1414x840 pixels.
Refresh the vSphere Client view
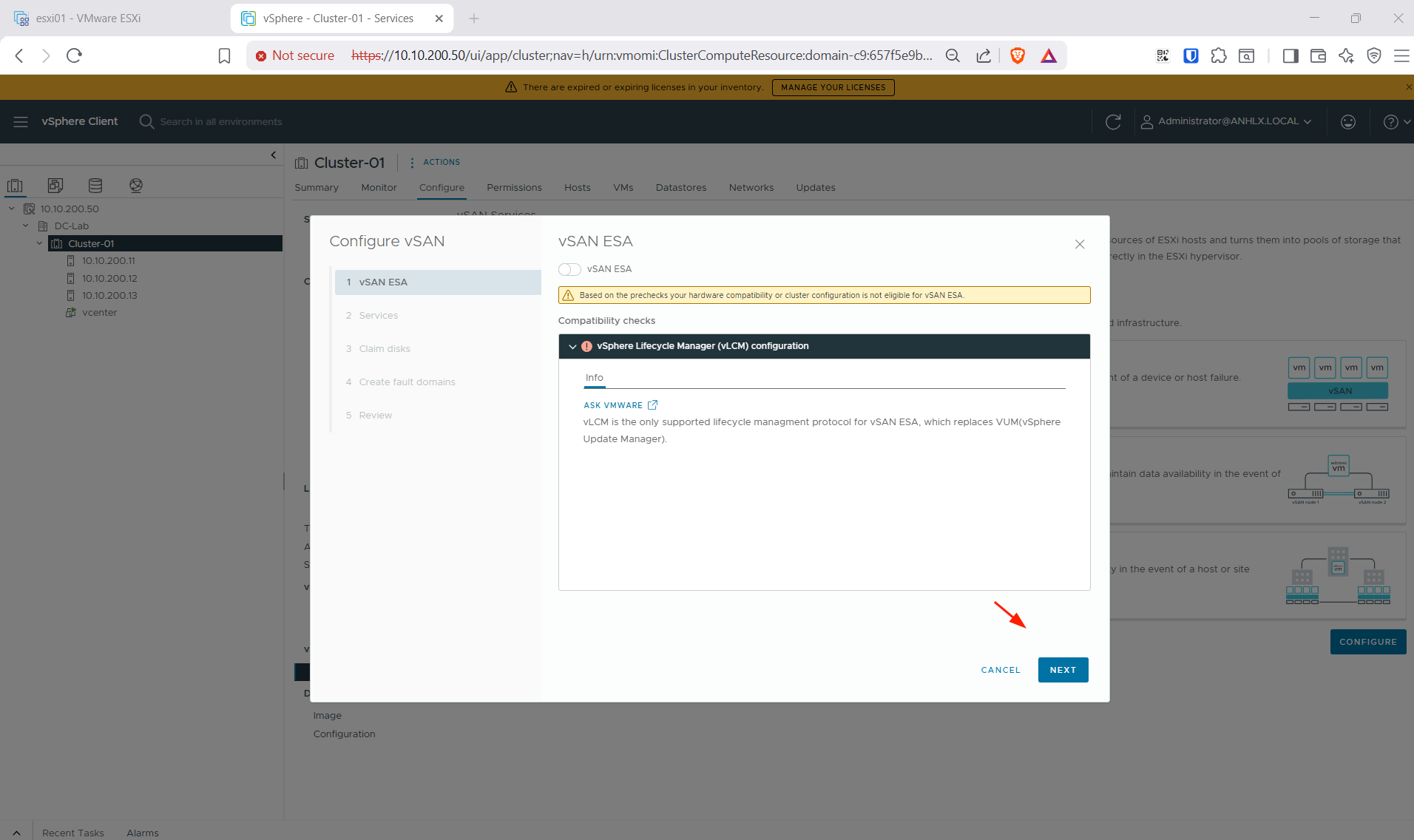click(1113, 121)
